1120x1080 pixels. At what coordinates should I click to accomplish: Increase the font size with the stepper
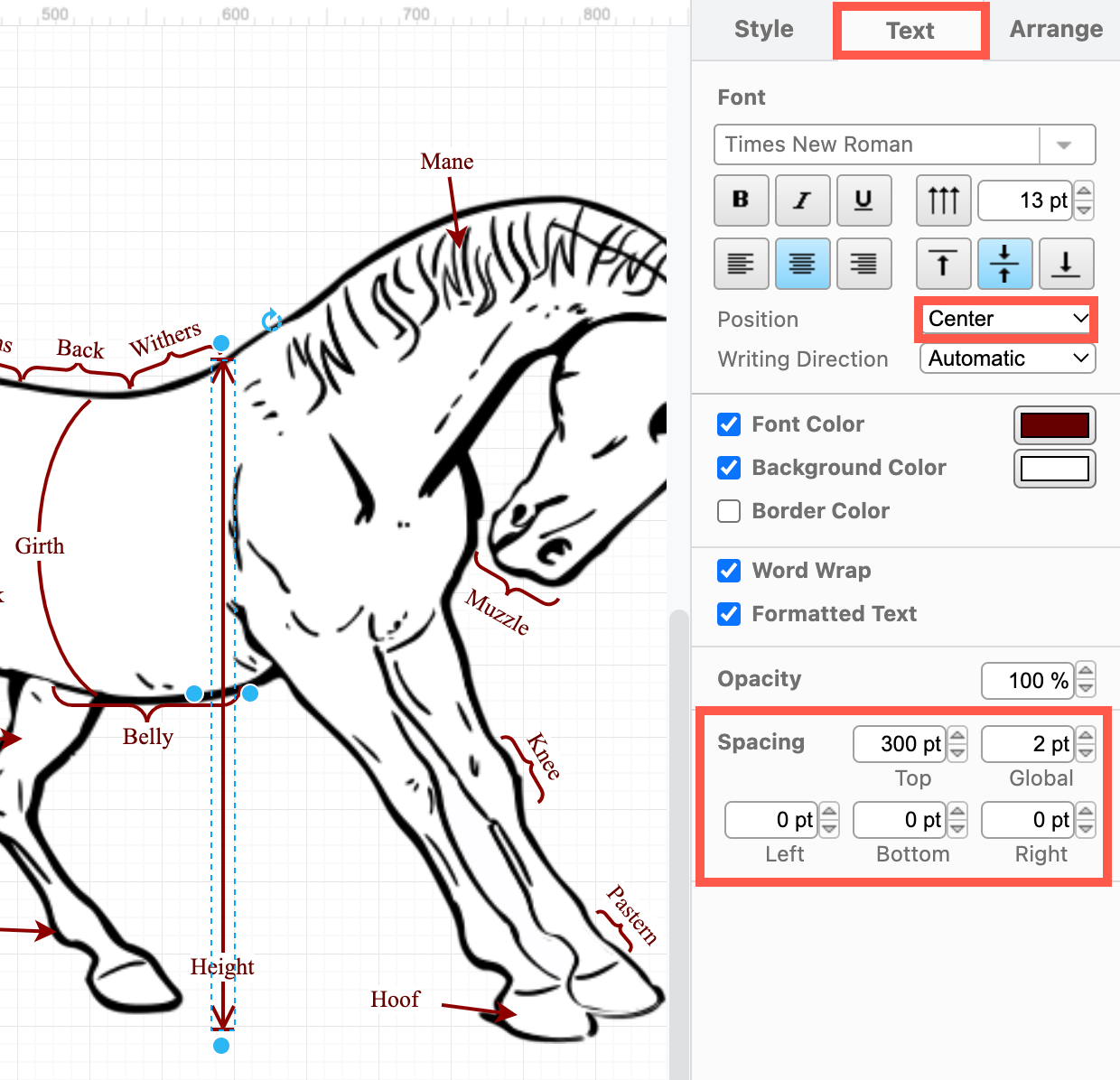(x=1083, y=192)
